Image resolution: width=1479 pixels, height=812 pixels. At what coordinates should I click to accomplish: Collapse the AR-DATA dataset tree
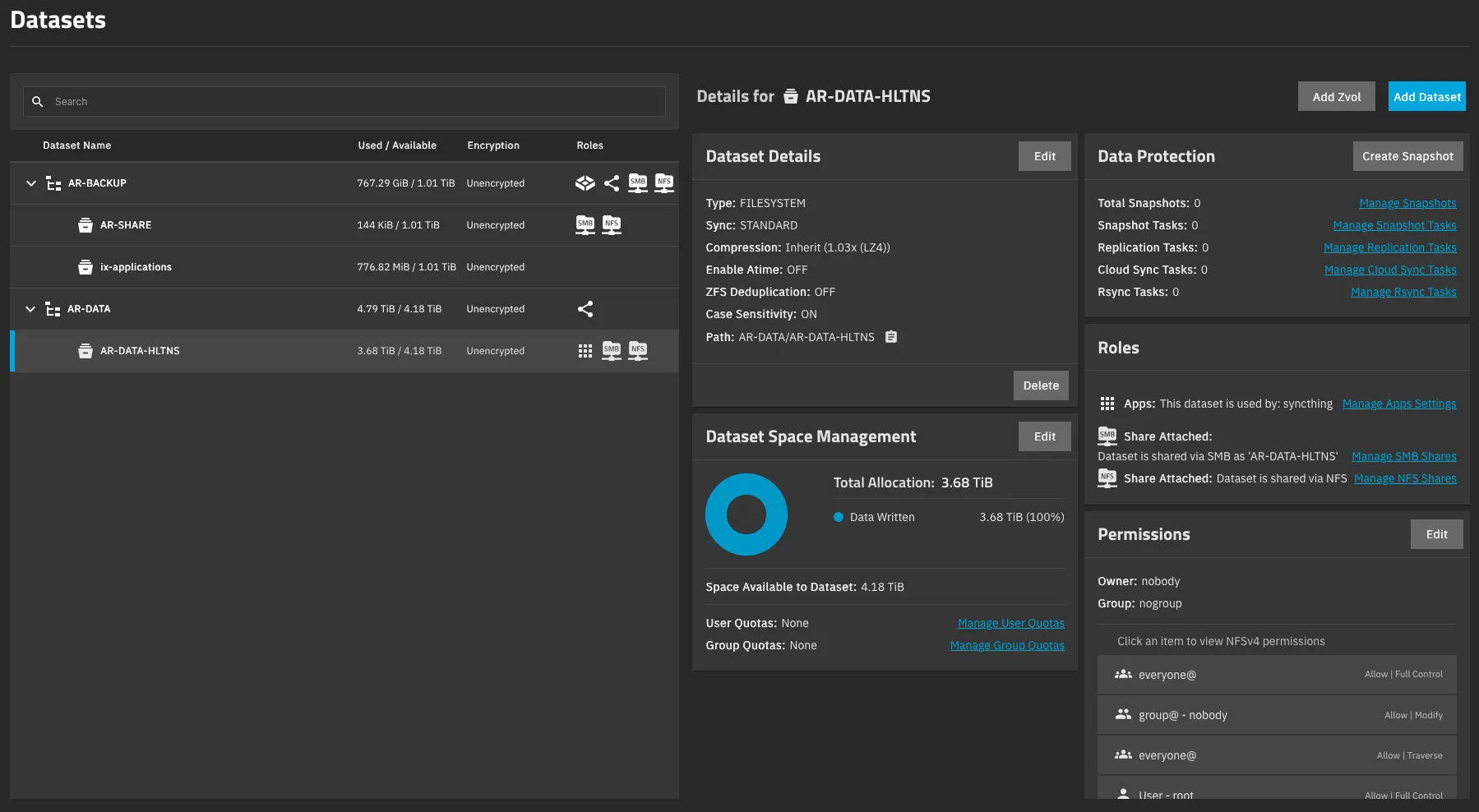coord(30,309)
